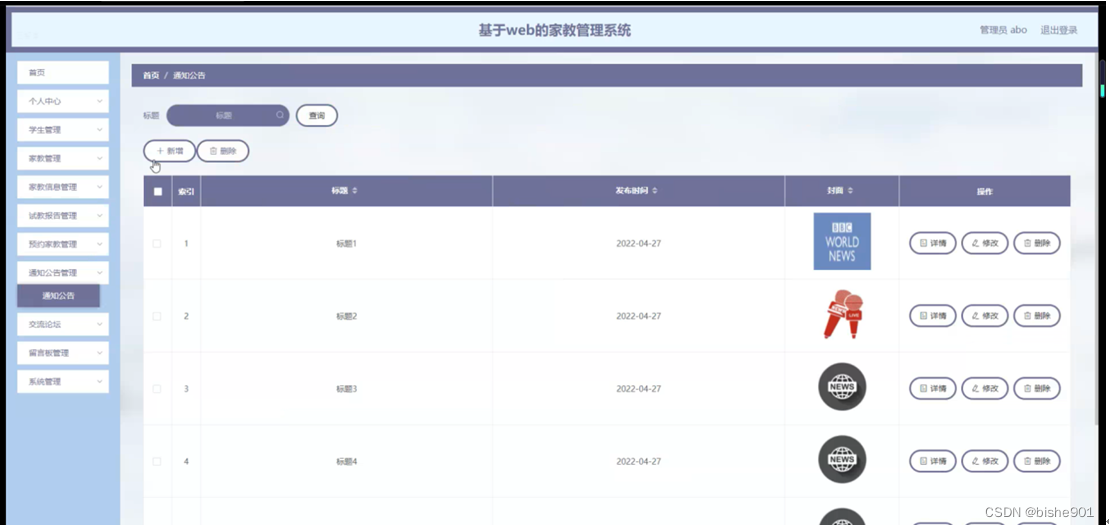Click 删除 for 标题2 row

[1037, 315]
